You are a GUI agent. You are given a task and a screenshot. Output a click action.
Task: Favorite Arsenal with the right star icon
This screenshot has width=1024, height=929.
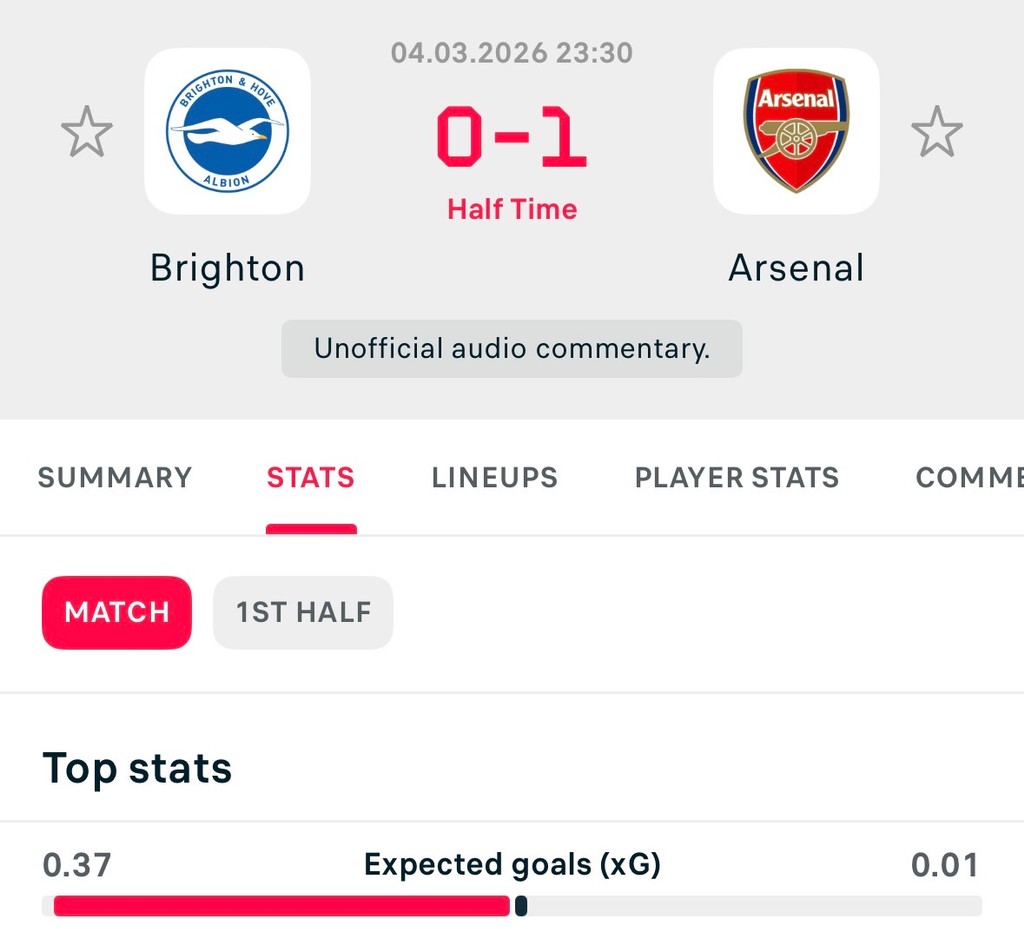[x=937, y=133]
